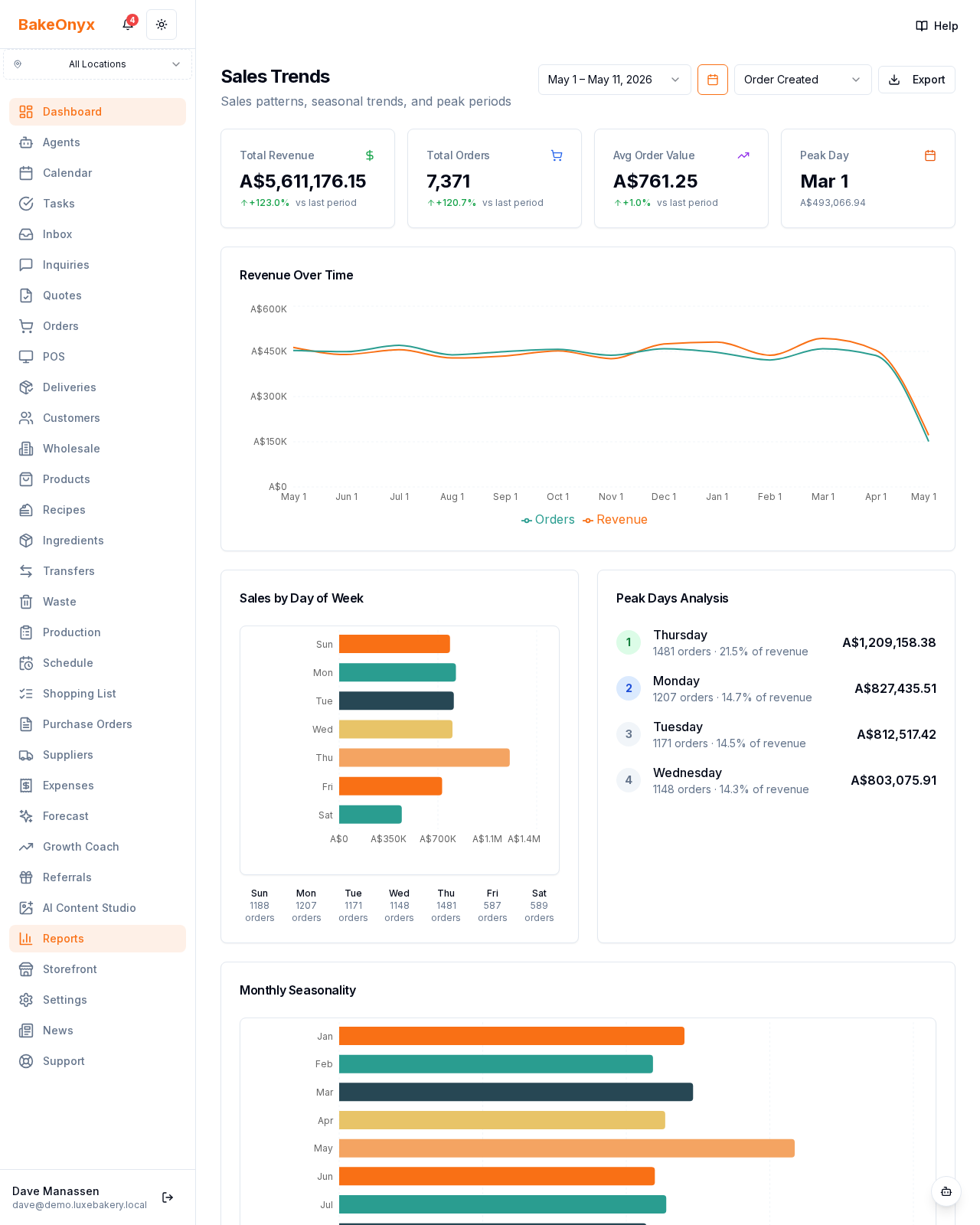Screen dimensions: 980x1225
Task: Click the Products bag icon
Action: tap(26, 479)
